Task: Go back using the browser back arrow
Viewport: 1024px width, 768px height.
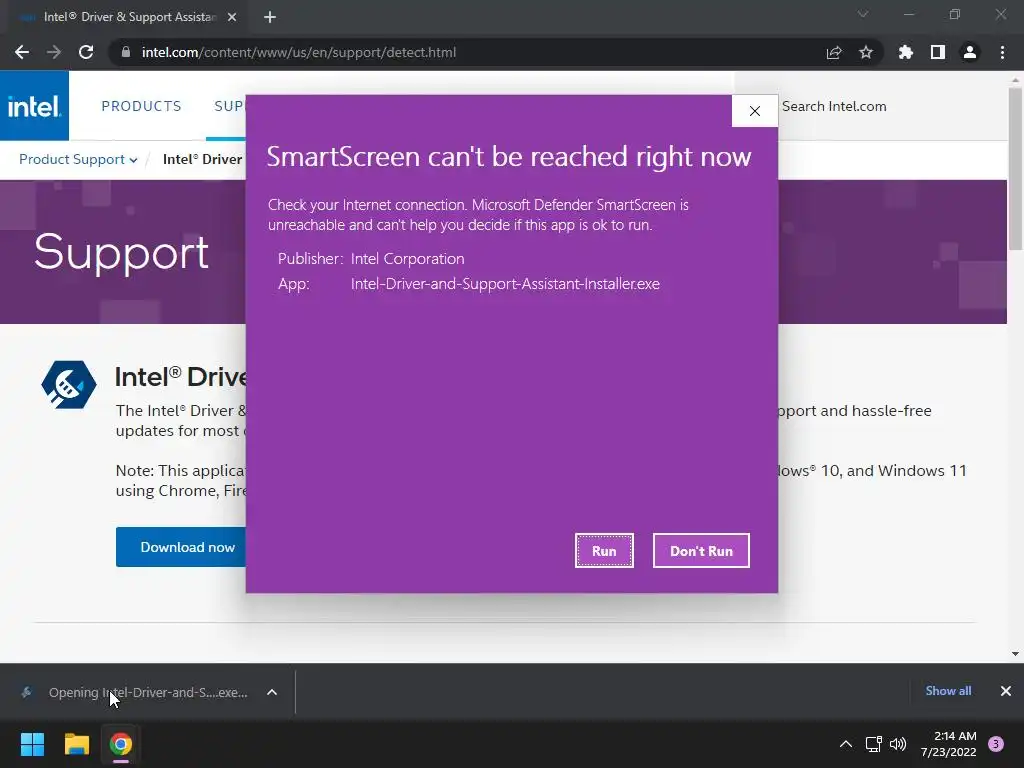Action: tap(22, 52)
